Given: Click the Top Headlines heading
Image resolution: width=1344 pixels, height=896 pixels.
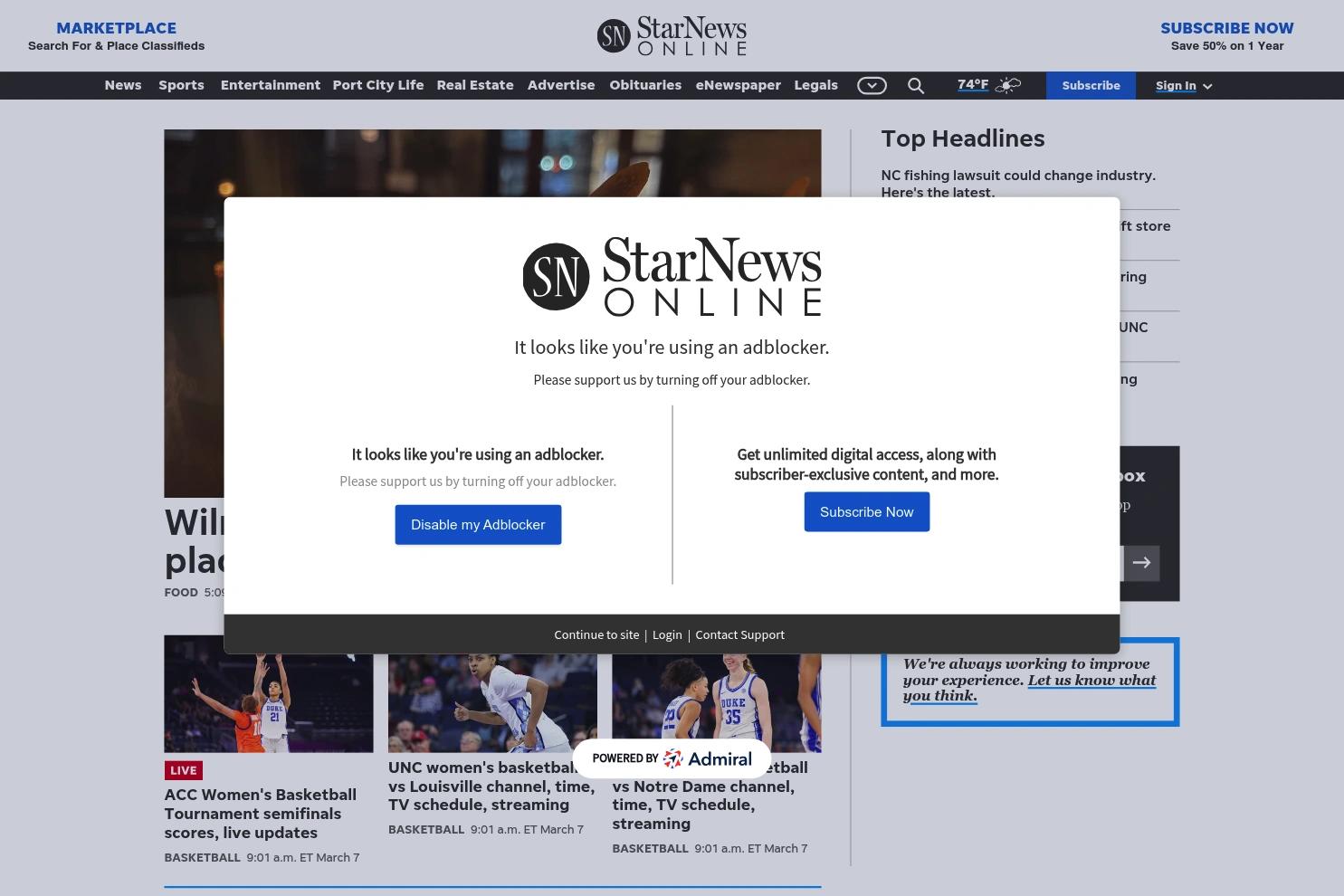Looking at the screenshot, I should coord(963,138).
